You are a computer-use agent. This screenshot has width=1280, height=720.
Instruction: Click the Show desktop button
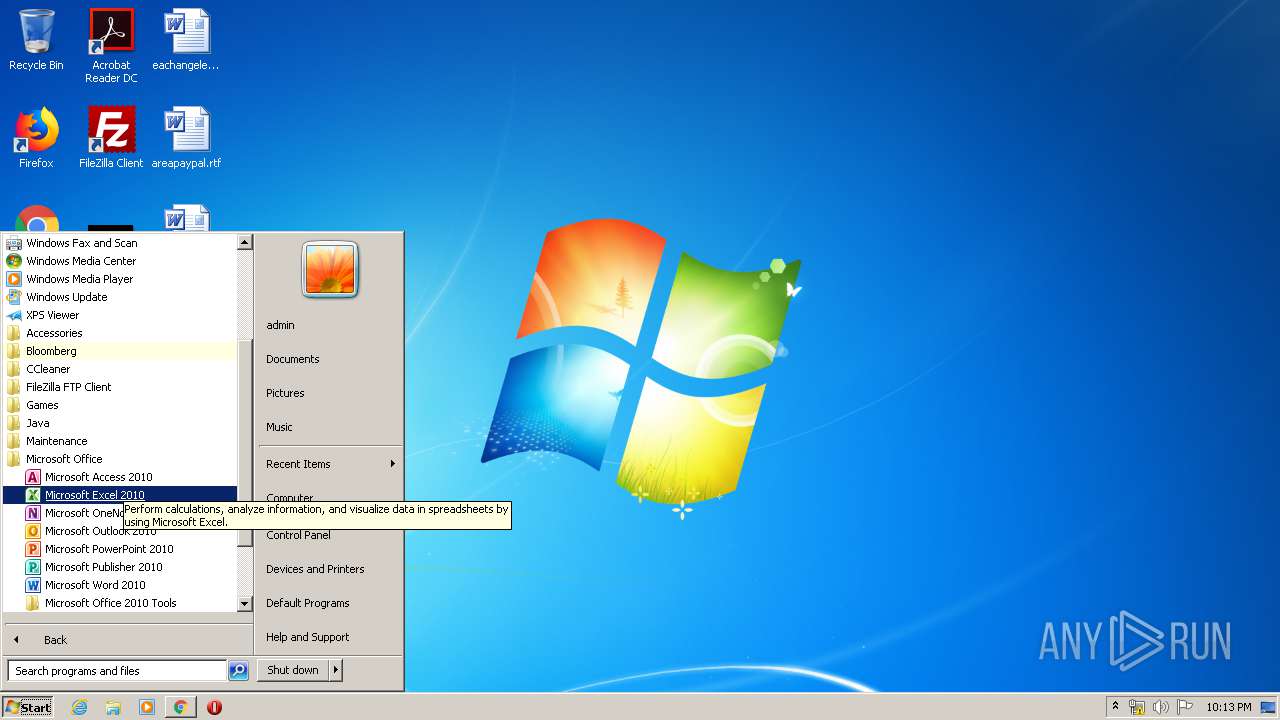coord(1269,707)
